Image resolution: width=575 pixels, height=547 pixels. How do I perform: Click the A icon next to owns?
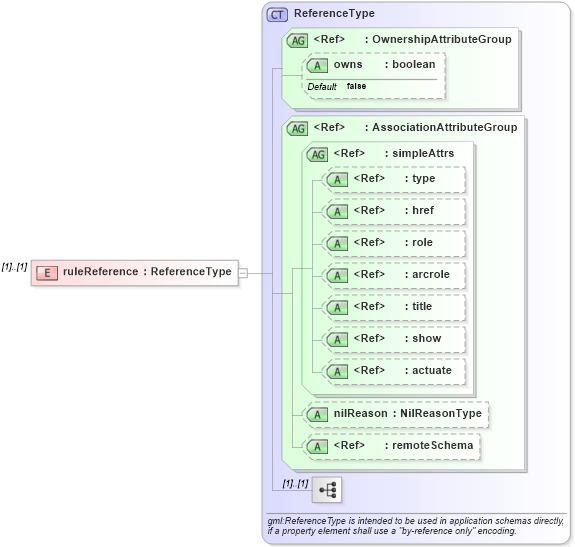318,66
